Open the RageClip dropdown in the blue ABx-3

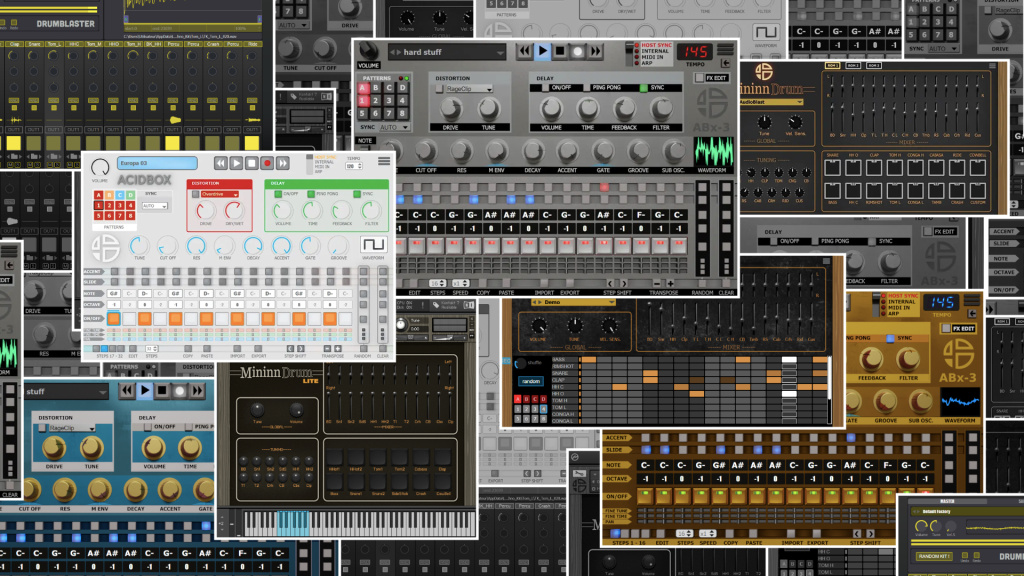[72, 428]
